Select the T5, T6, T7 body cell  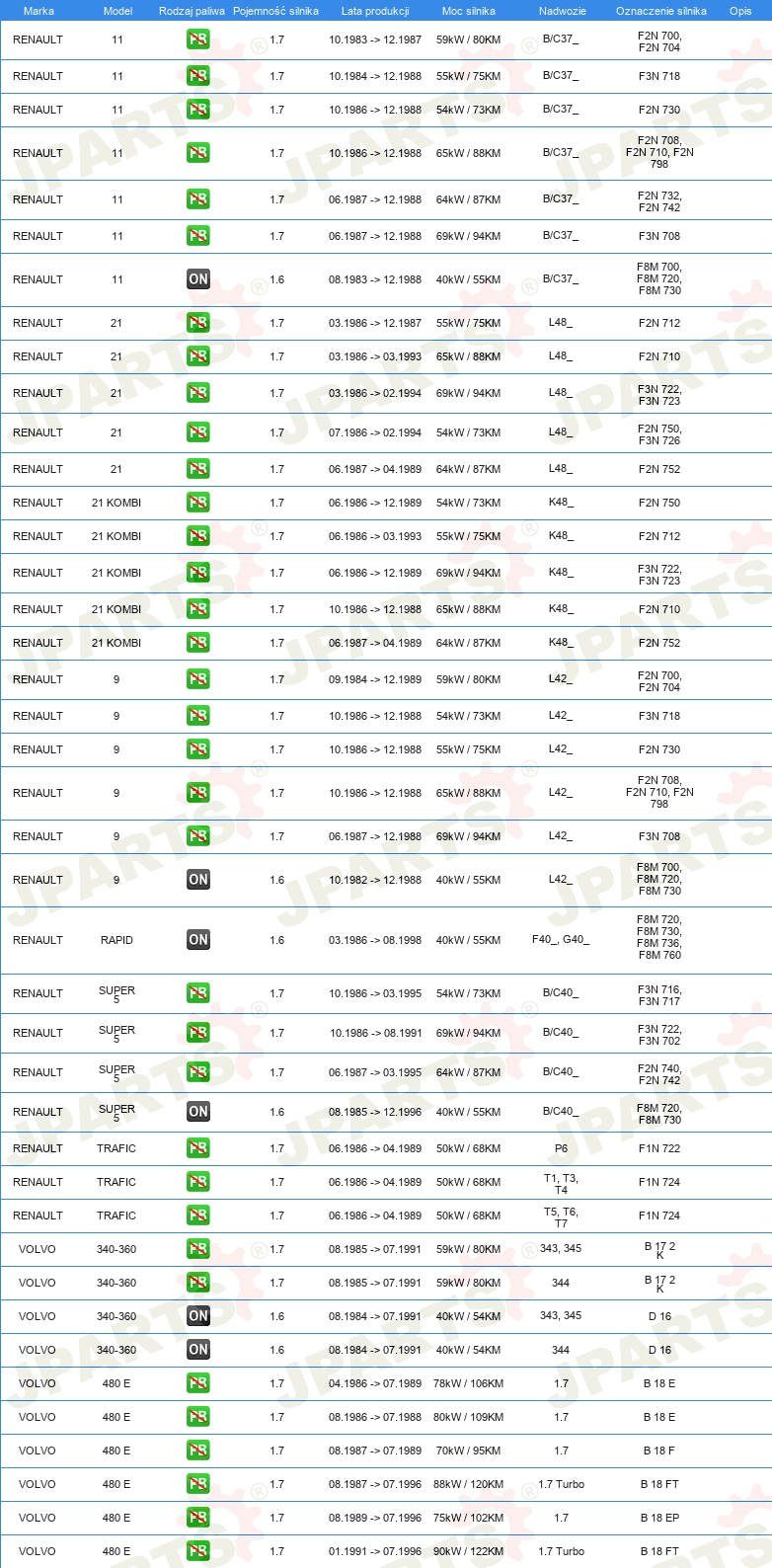561,1217
